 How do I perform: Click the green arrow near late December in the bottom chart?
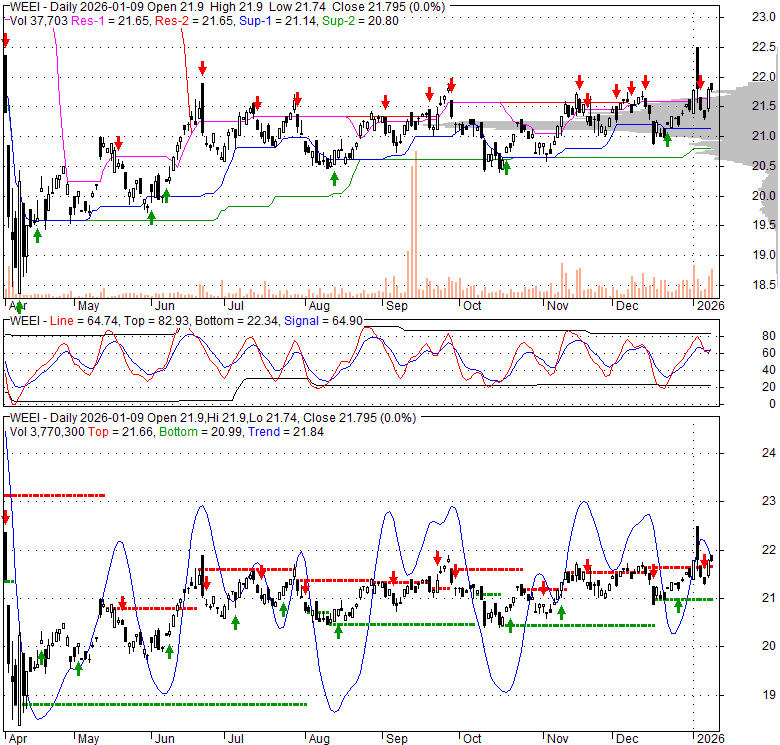pos(678,604)
